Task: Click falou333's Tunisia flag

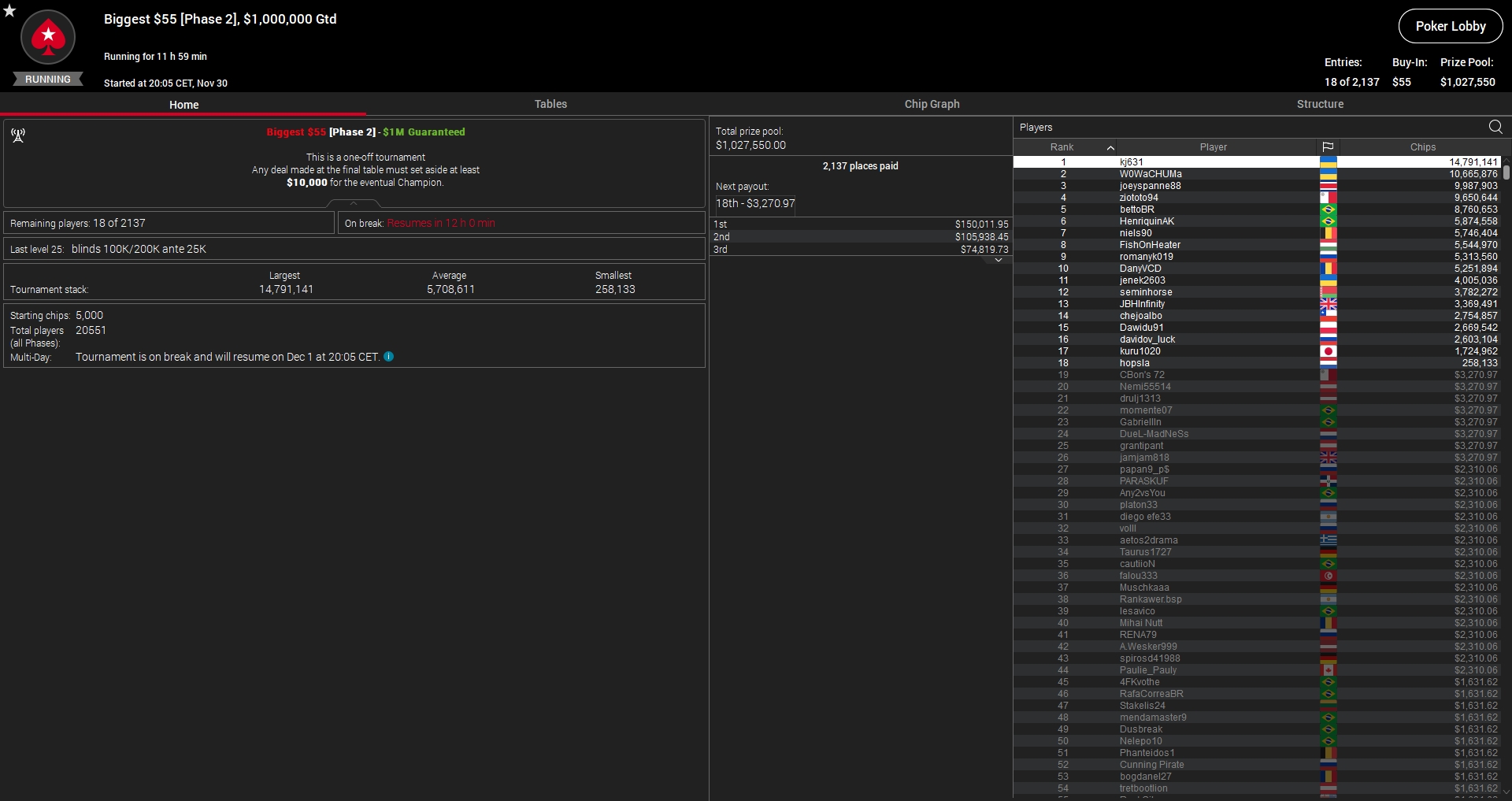Action: point(1328,576)
